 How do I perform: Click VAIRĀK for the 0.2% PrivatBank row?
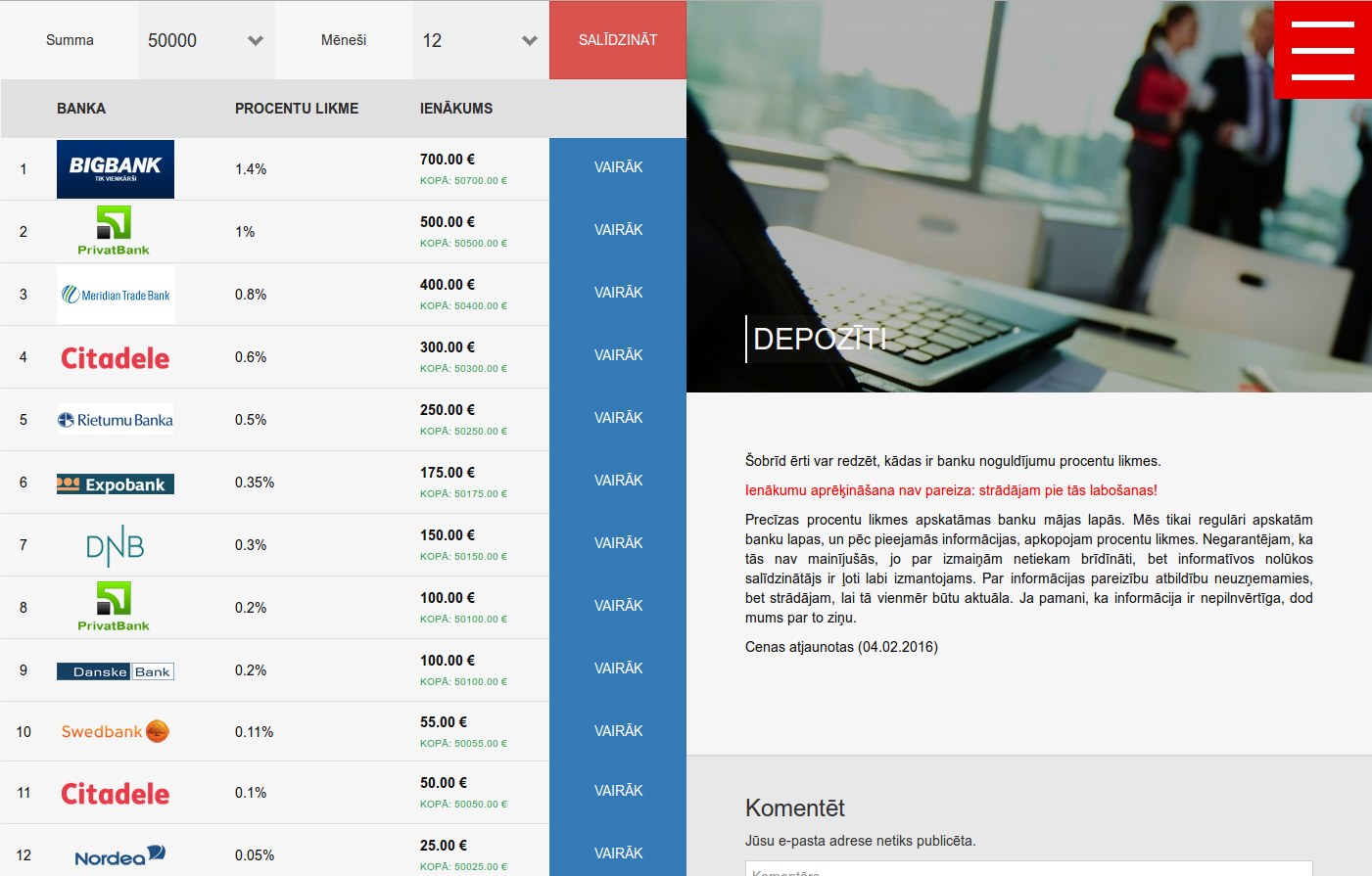(x=618, y=607)
